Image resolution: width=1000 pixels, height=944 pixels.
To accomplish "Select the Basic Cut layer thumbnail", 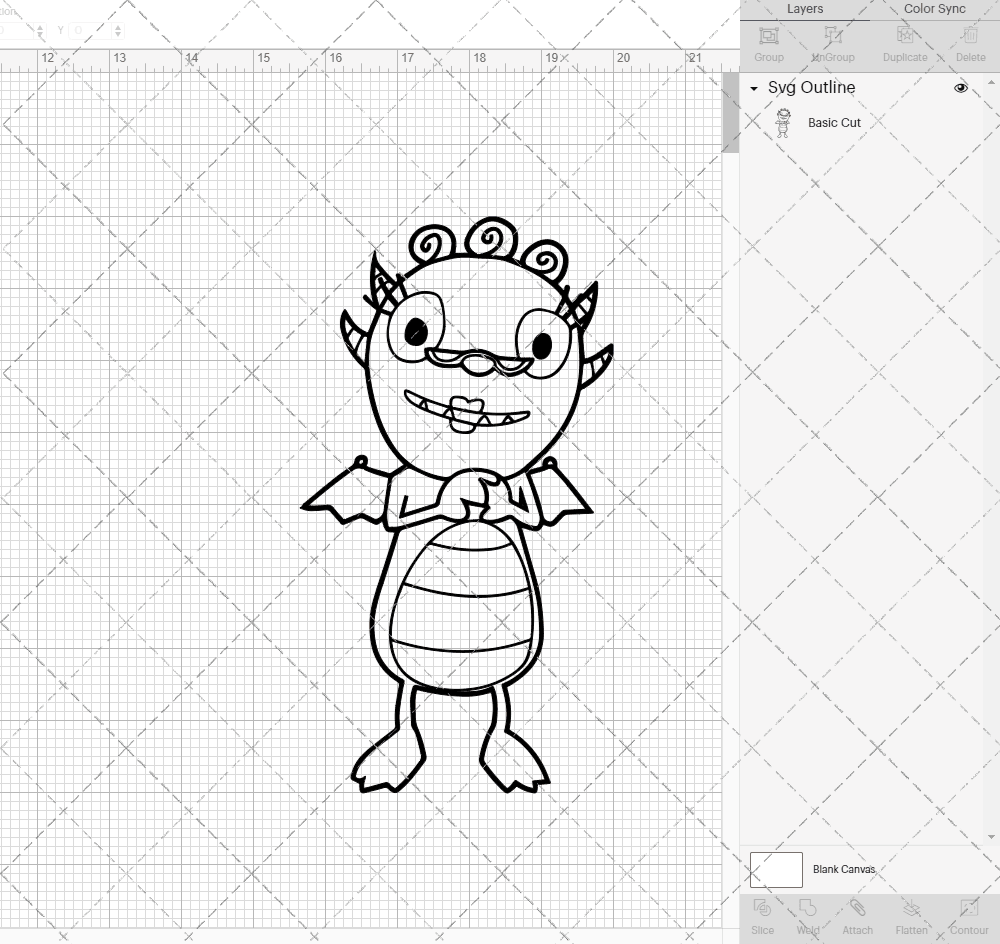I will click(783, 123).
